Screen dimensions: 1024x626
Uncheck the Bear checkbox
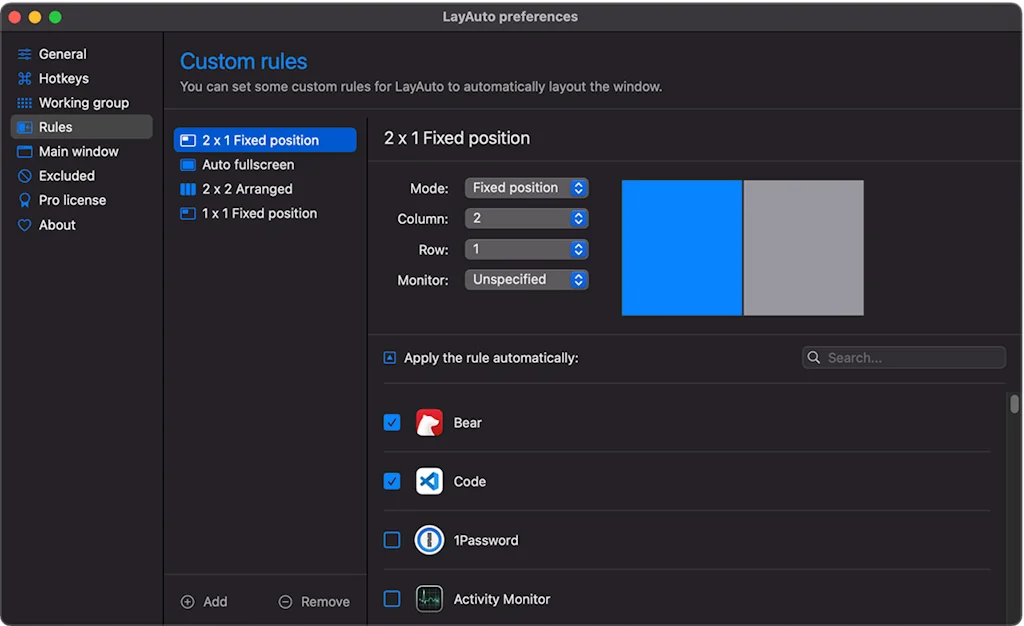(391, 422)
